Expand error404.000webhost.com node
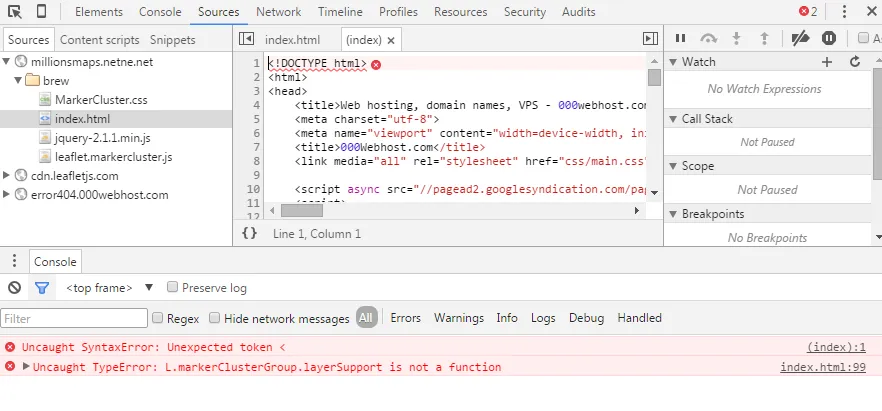 pos(6,195)
